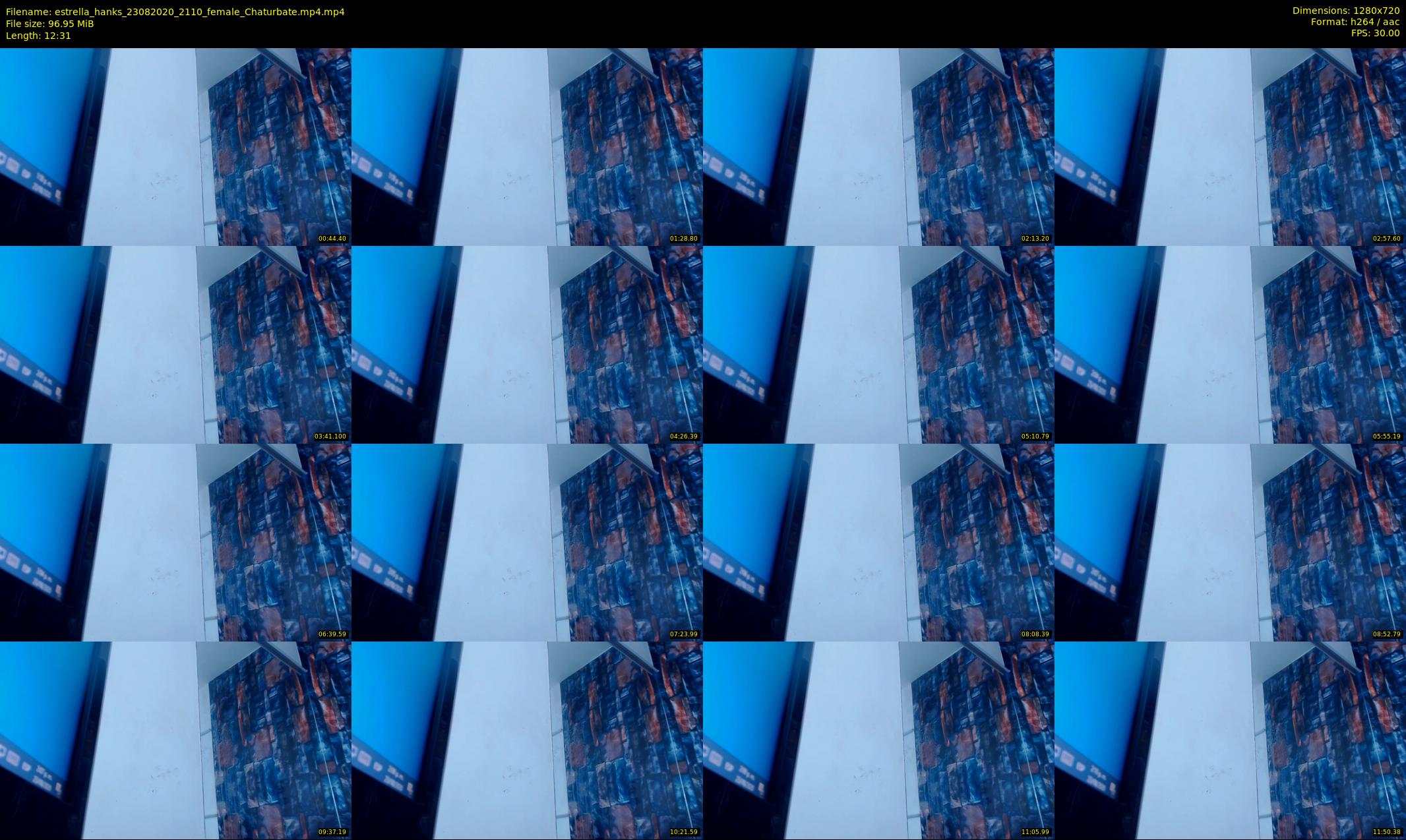The height and width of the screenshot is (840, 1406).
Task: Click the Filename text in the header
Action: pyautogui.click(x=175, y=12)
